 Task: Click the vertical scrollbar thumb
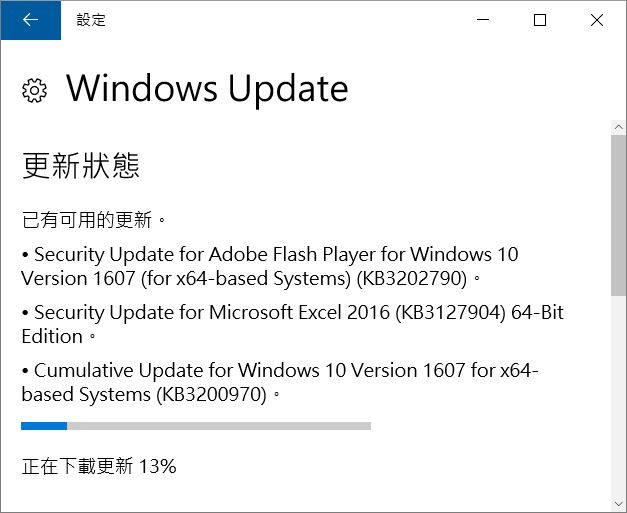click(x=618, y=215)
